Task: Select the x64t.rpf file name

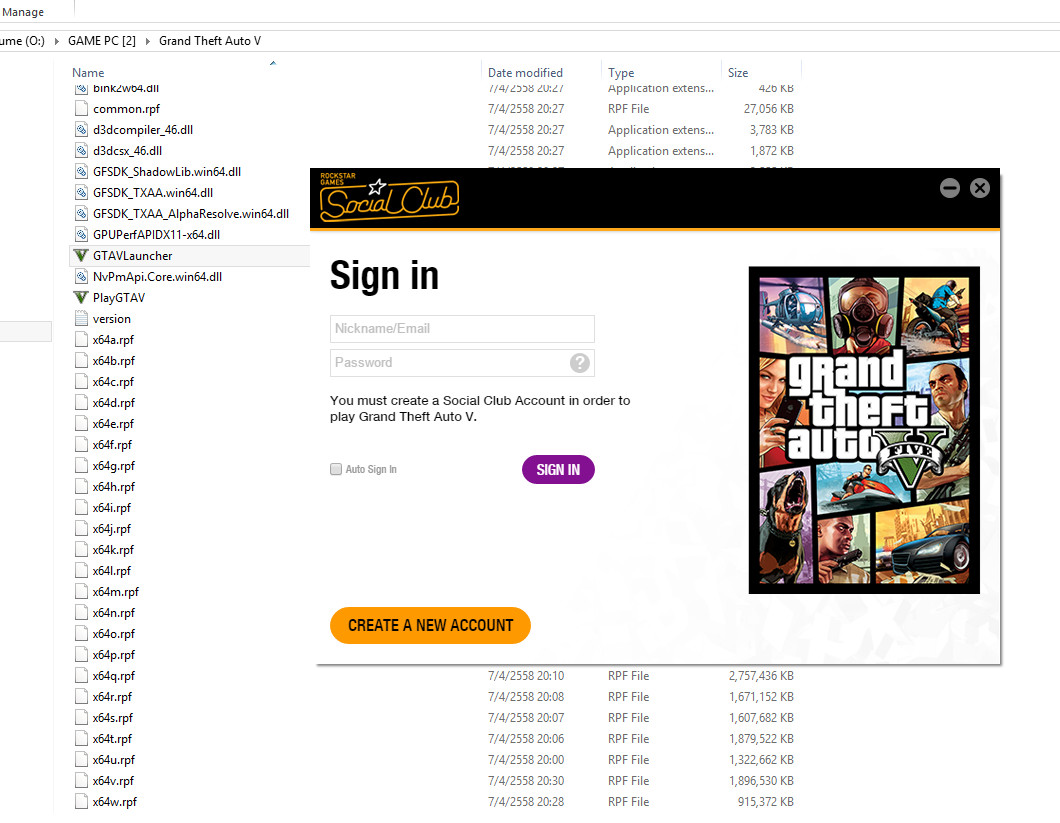Action: pos(112,738)
